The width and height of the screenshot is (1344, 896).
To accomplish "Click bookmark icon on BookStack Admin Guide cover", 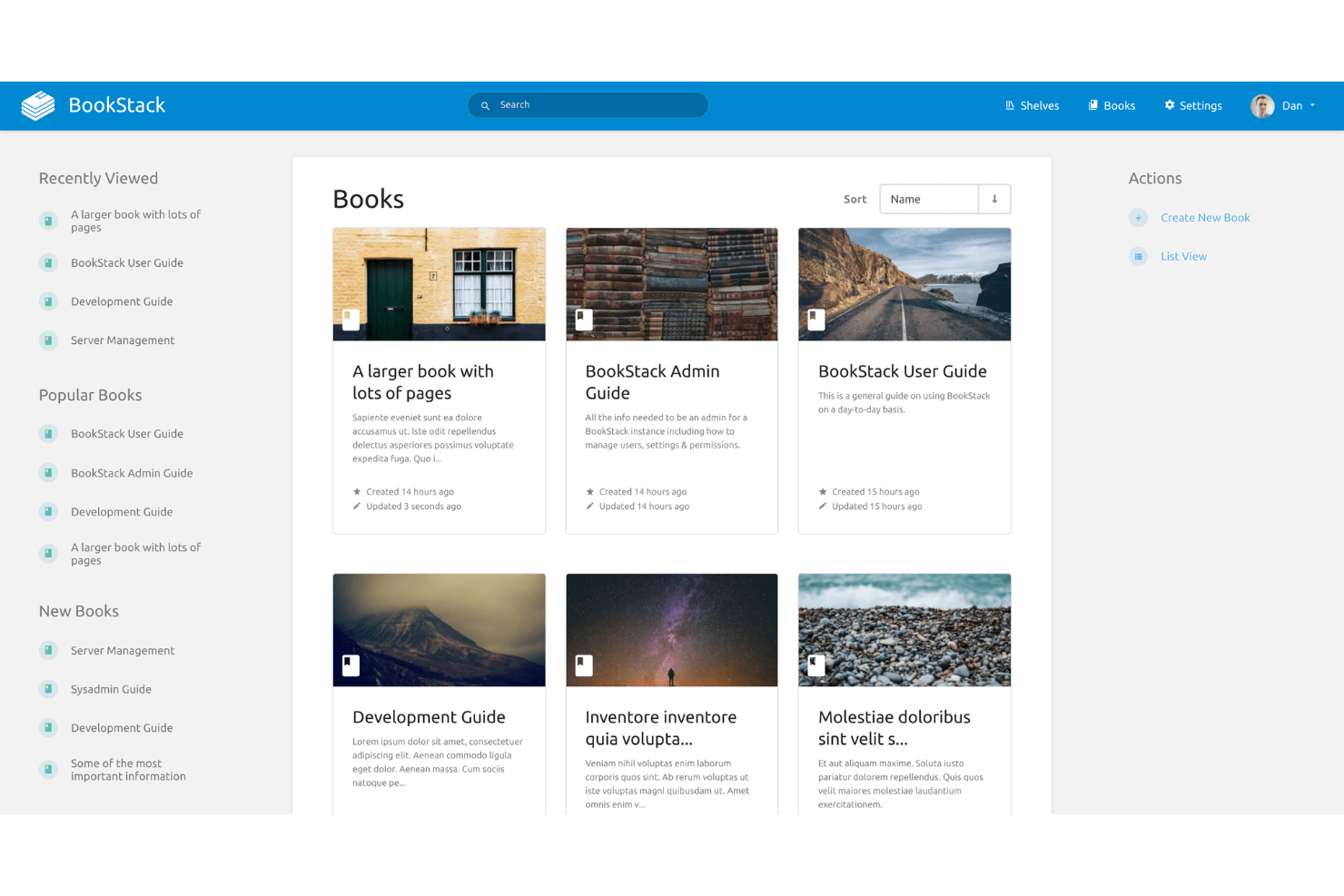I will (584, 320).
